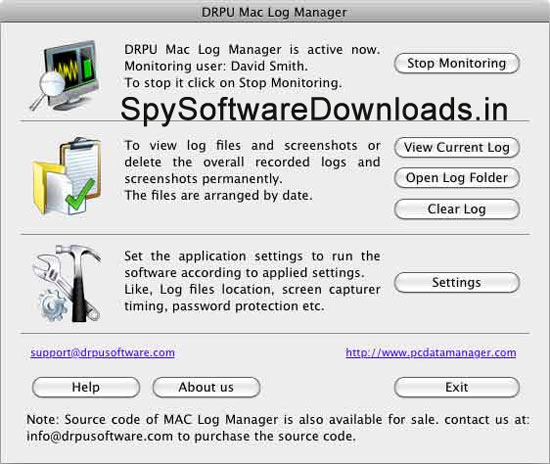Follow the support@drpusoftware.com email link
The height and width of the screenshot is (464, 550).
point(102,352)
